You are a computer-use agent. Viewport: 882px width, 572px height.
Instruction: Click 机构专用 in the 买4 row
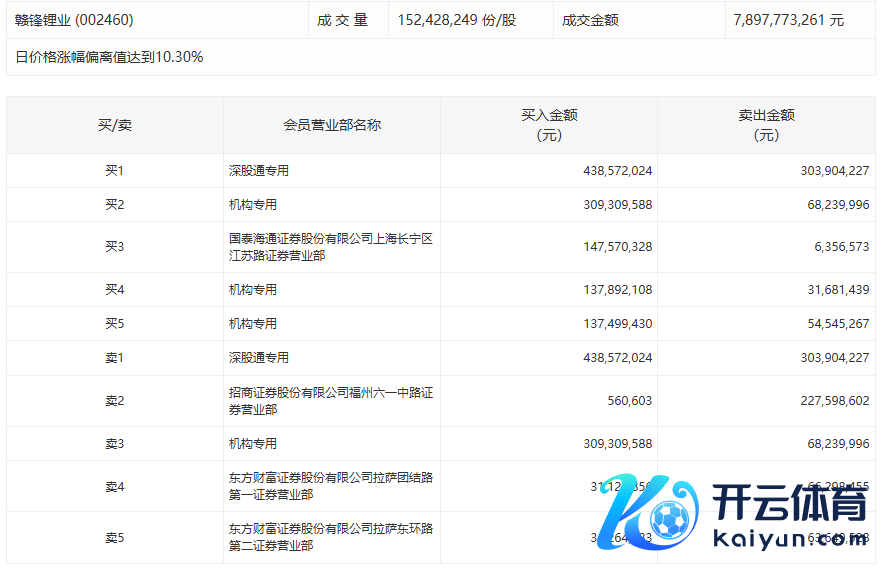pyautogui.click(x=253, y=290)
